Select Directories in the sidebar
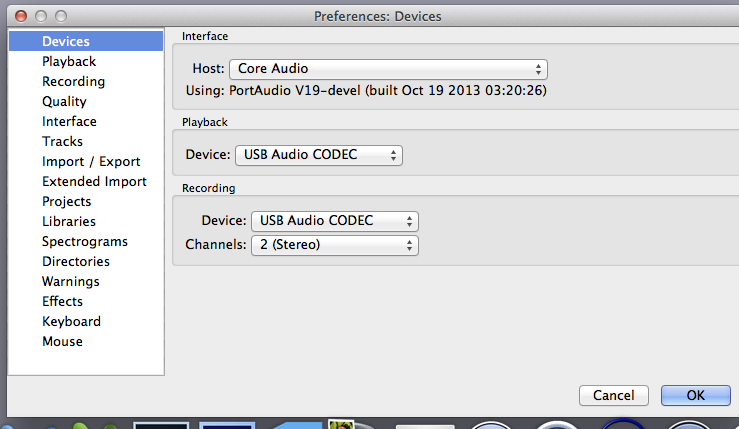This screenshot has height=429, width=739. [76, 261]
